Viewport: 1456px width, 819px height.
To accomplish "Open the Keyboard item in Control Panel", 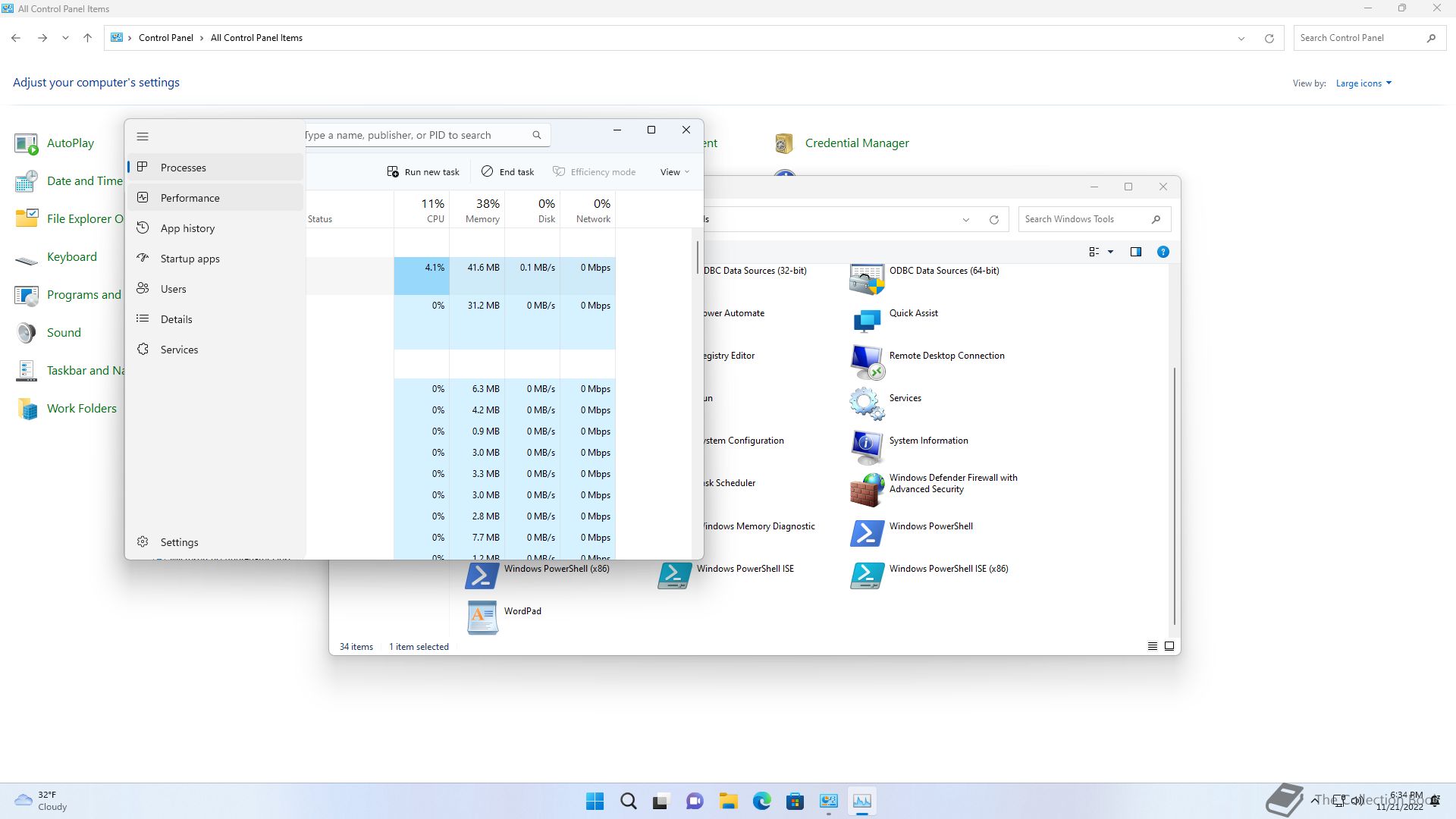I will (55, 257).
